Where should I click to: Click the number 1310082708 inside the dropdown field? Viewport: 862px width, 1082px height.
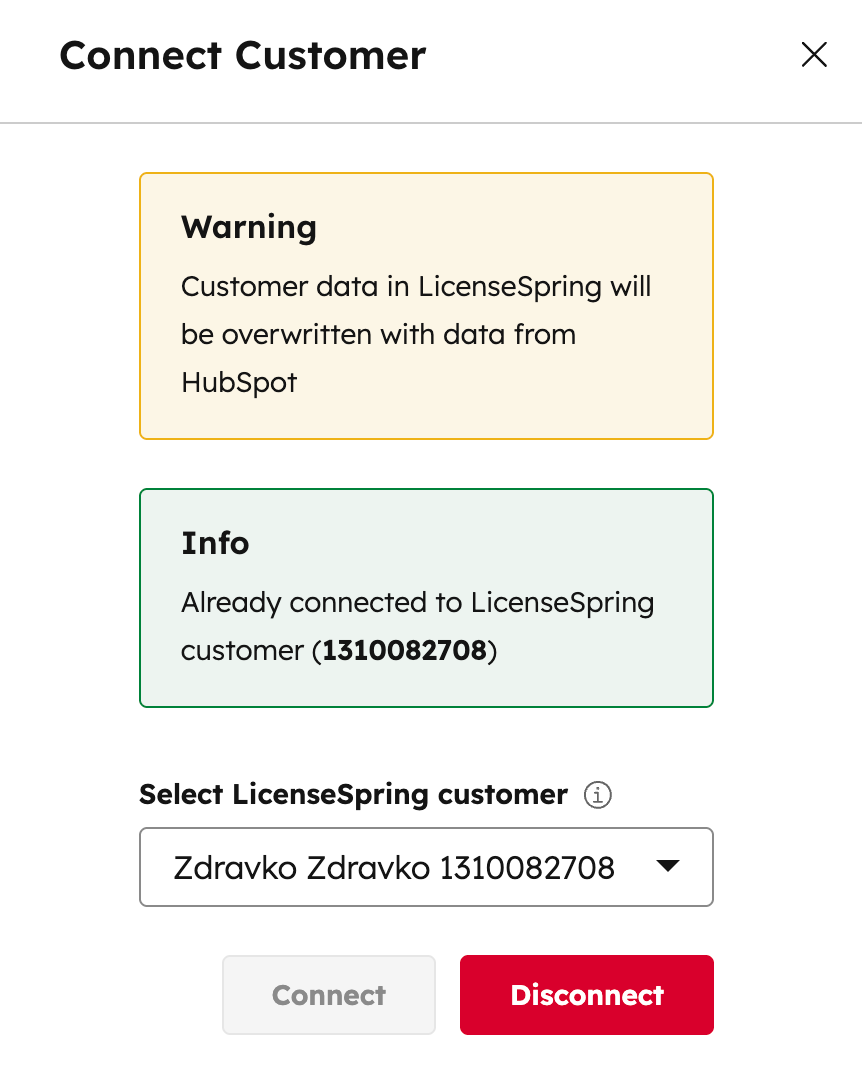pyautogui.click(x=527, y=867)
